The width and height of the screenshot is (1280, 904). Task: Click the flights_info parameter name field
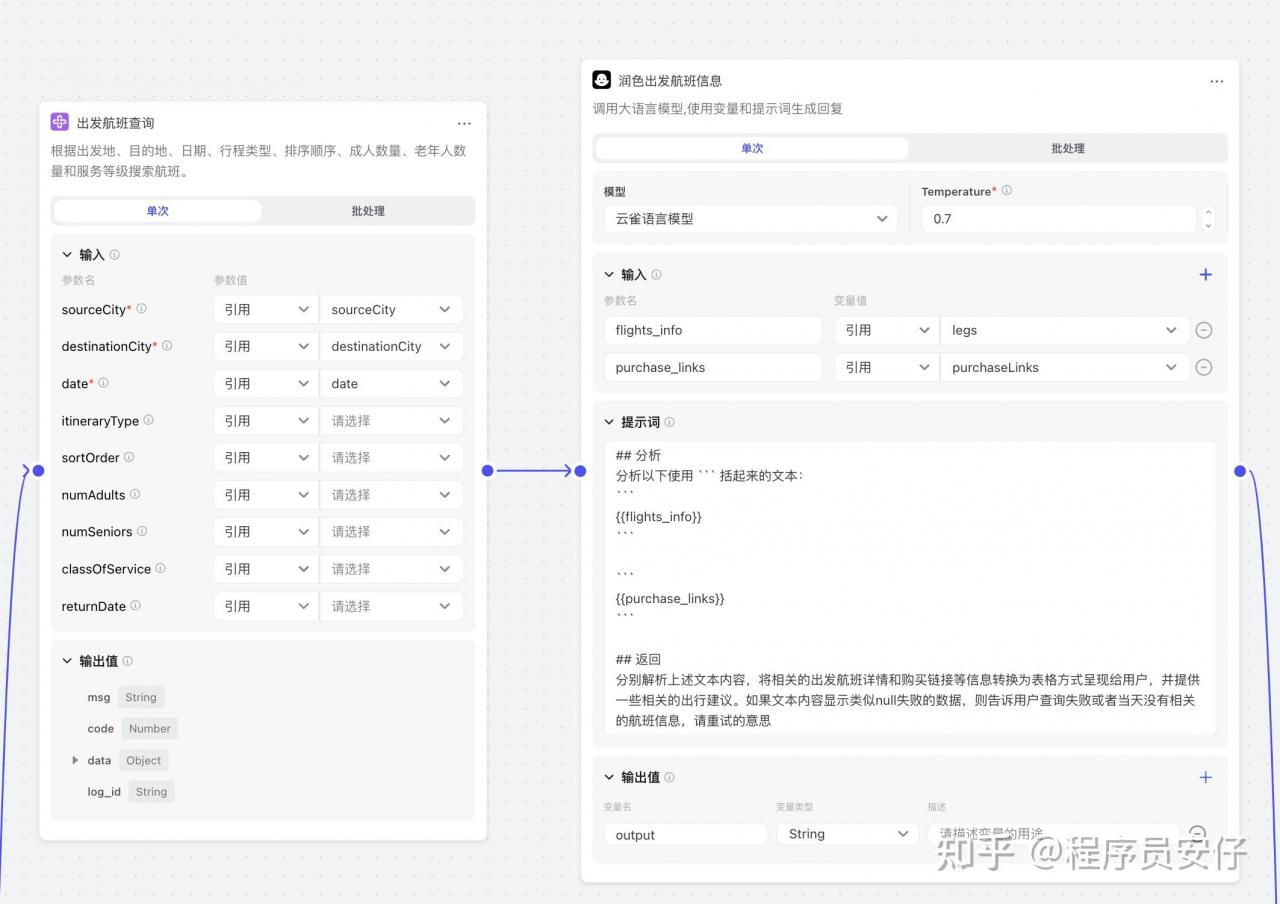click(712, 330)
